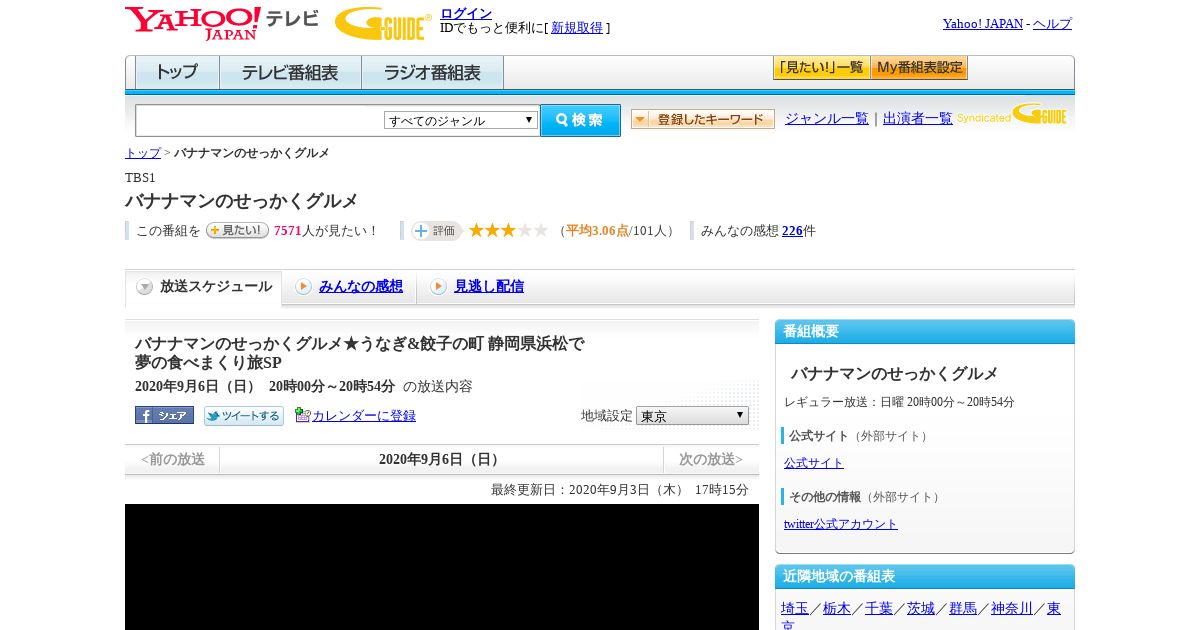
Task: Click the 2020年9月6日(日) date bar text
Action: point(441,460)
